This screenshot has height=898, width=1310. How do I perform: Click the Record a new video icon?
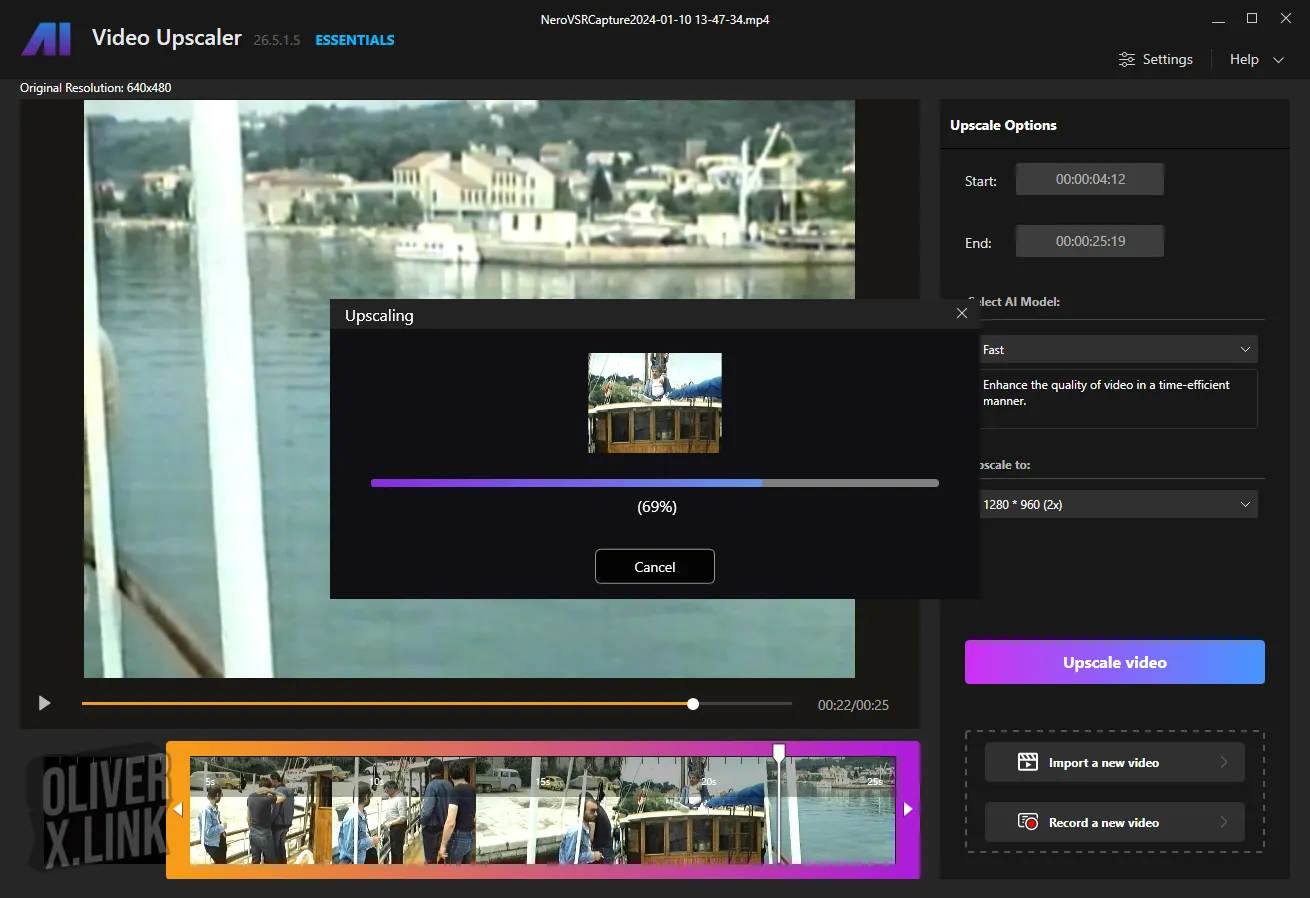pyautogui.click(x=1027, y=822)
